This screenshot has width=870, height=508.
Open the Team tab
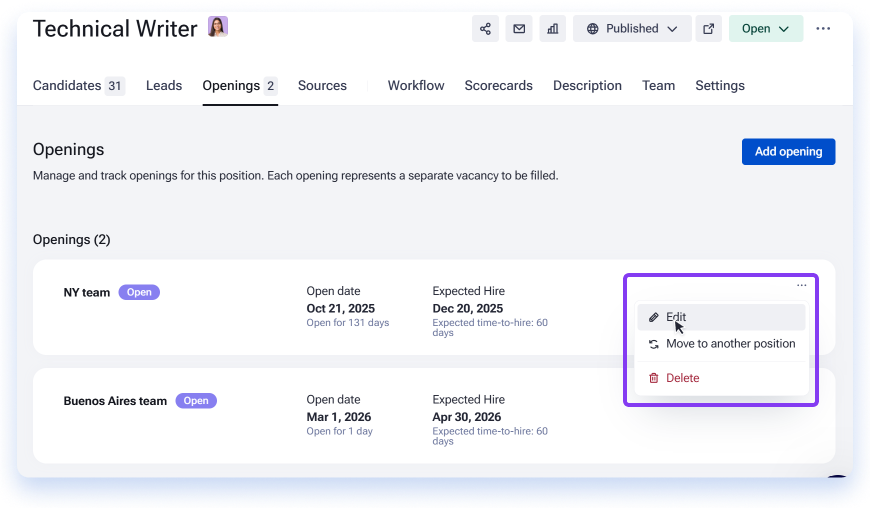click(x=659, y=85)
